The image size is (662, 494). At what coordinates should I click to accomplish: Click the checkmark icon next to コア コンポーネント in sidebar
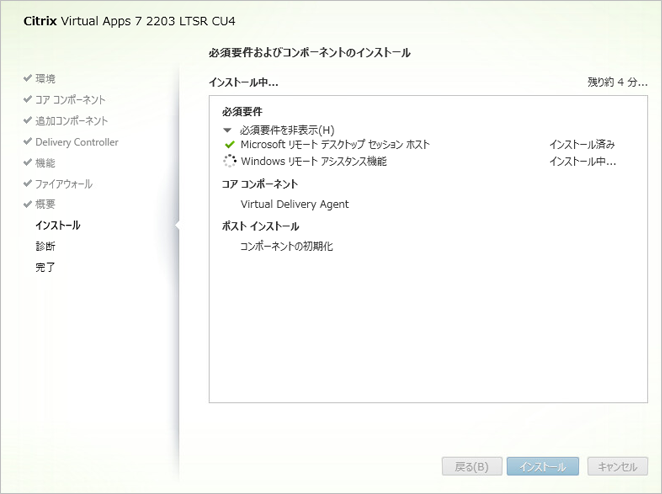click(x=28, y=99)
